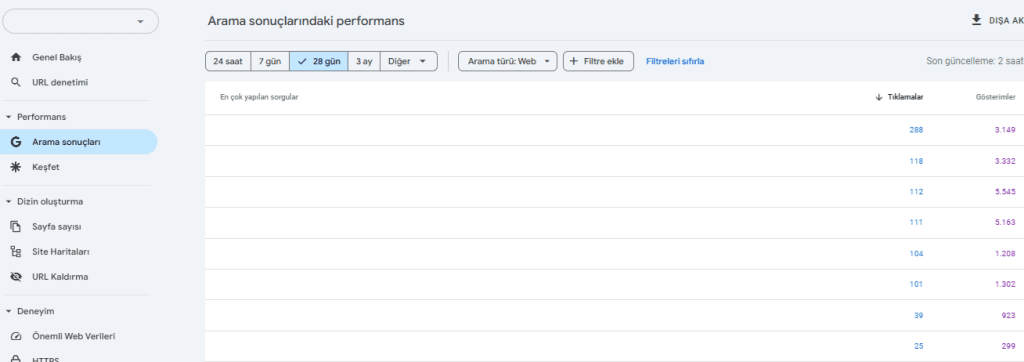Click the Arama sonuçlarındaki performans title
The height and width of the screenshot is (362, 1024).
[306, 21]
